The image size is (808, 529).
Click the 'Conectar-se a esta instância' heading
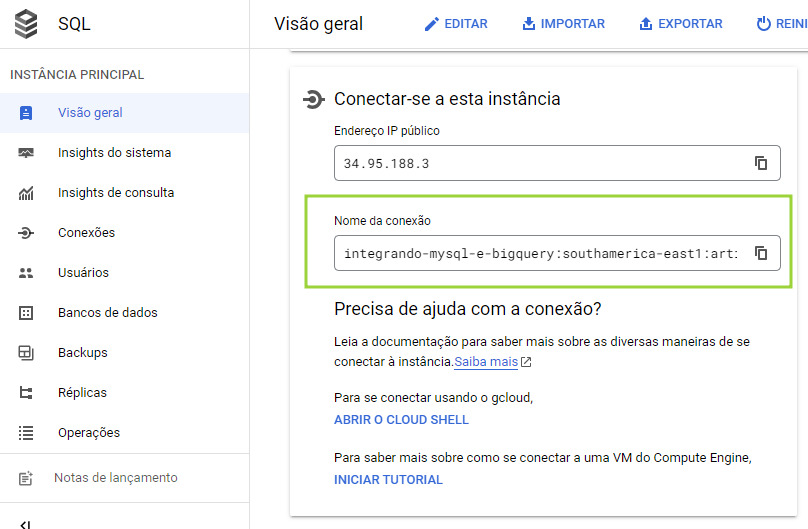[447, 99]
